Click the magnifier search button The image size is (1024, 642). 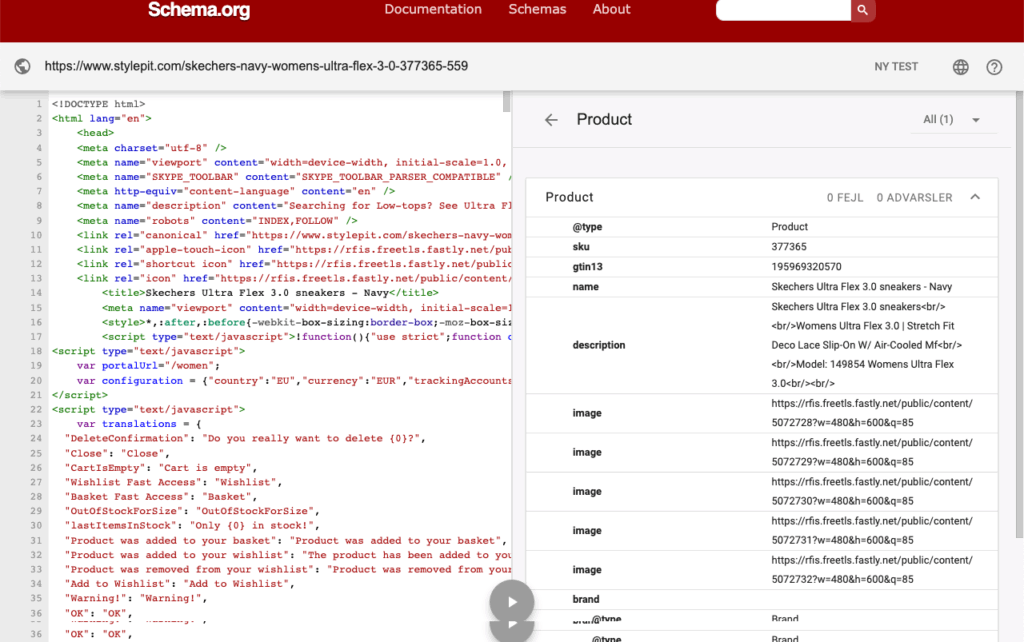coord(863,10)
